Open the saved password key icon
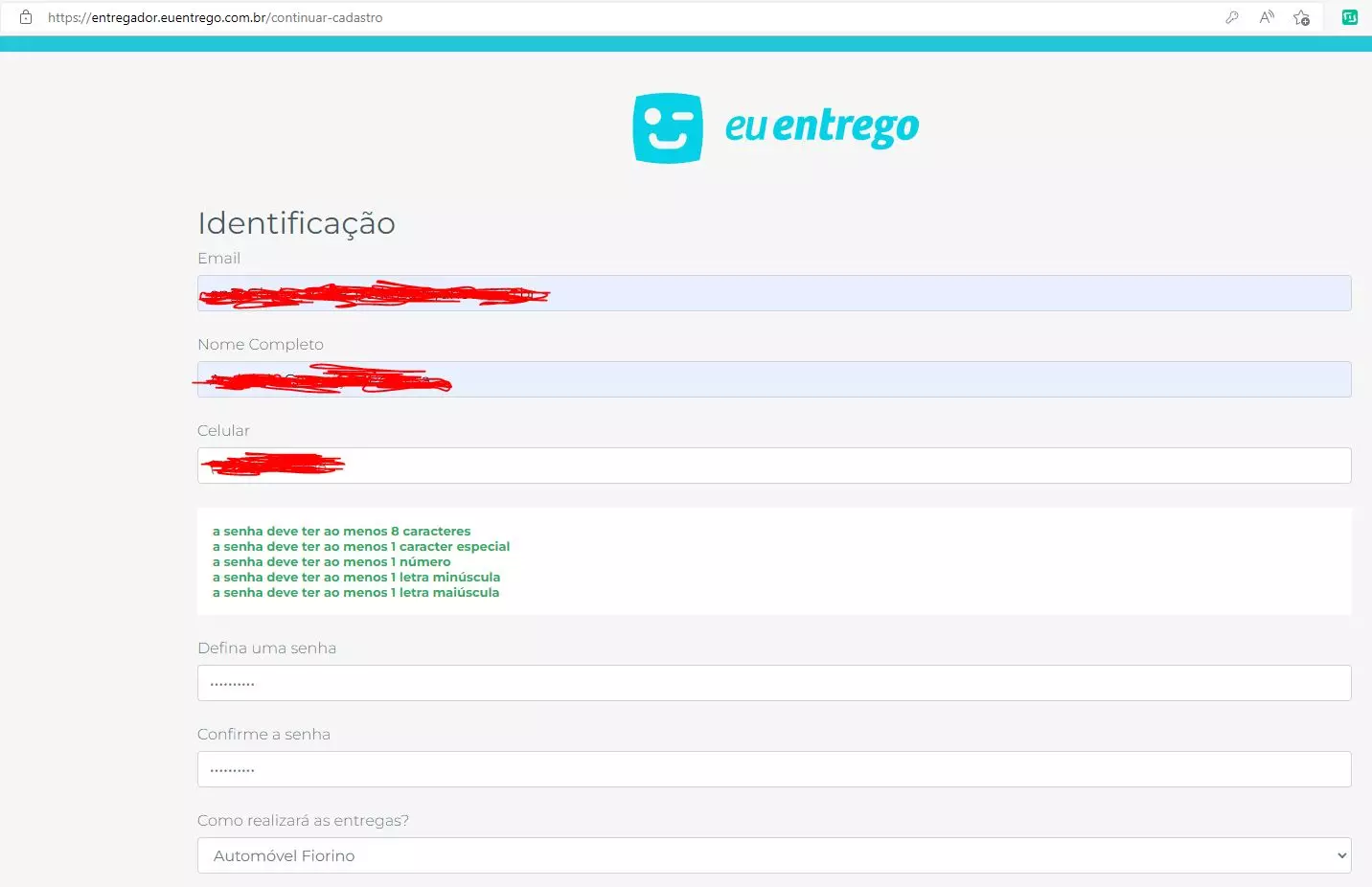Screen dimensions: 1372x887 1232,17
